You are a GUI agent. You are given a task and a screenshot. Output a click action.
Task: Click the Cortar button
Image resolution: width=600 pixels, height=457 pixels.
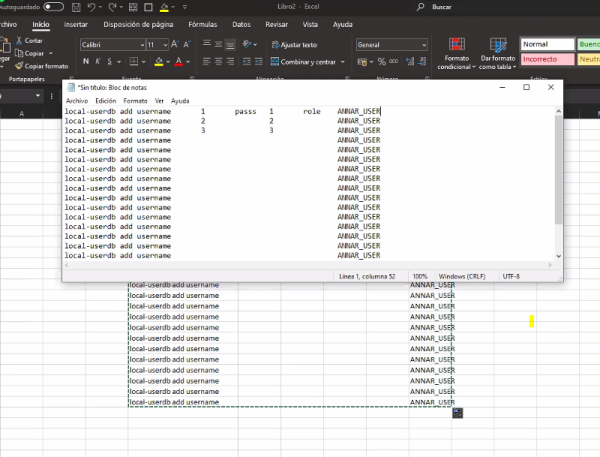click(29, 41)
